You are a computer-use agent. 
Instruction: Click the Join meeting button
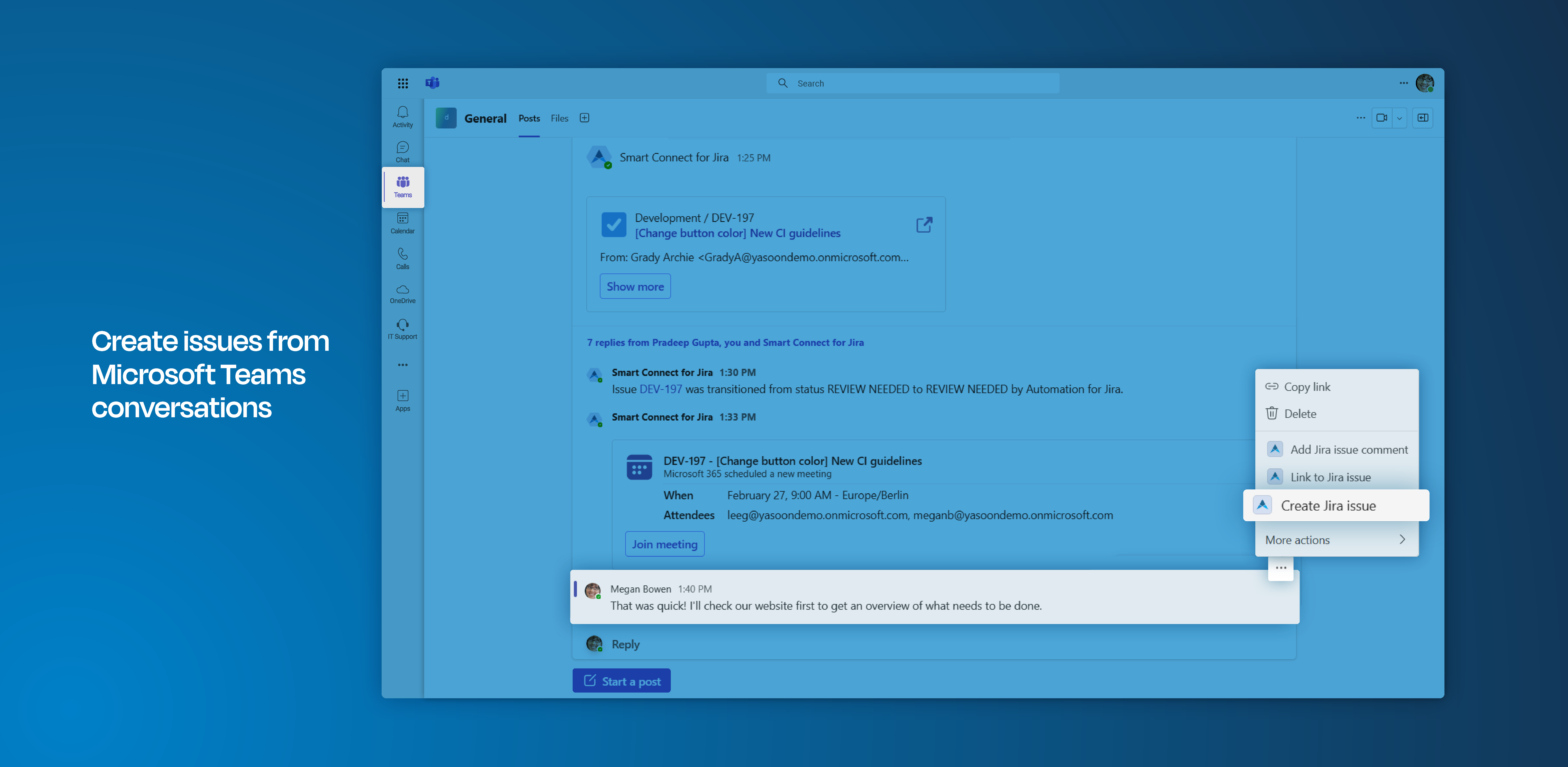(664, 544)
